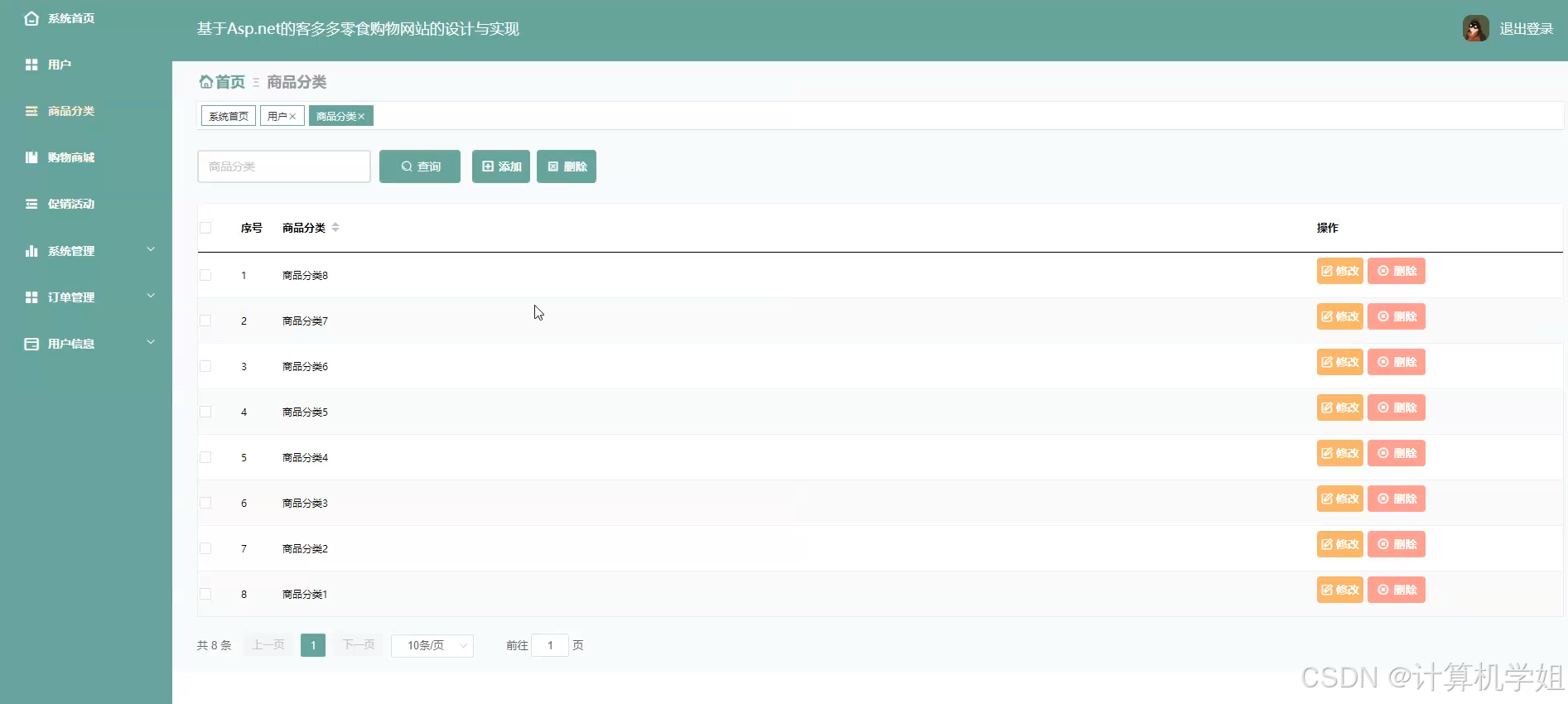The image size is (1568, 704).
Task: Click the sort arrows on 商品分类 column
Action: 335,228
